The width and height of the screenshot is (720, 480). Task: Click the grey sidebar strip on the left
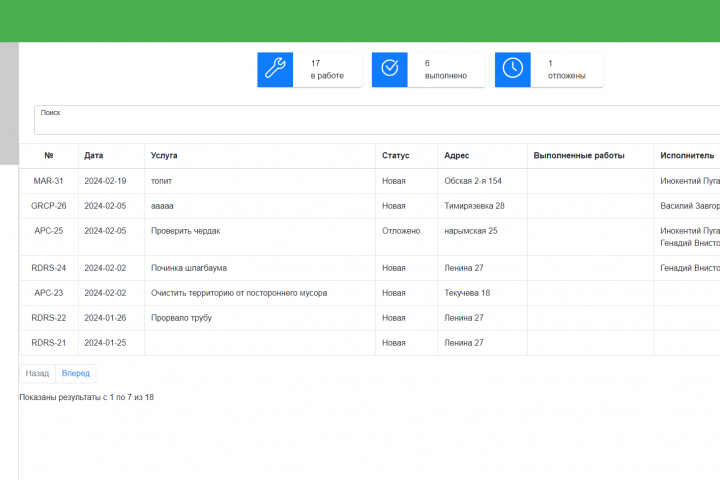9,103
